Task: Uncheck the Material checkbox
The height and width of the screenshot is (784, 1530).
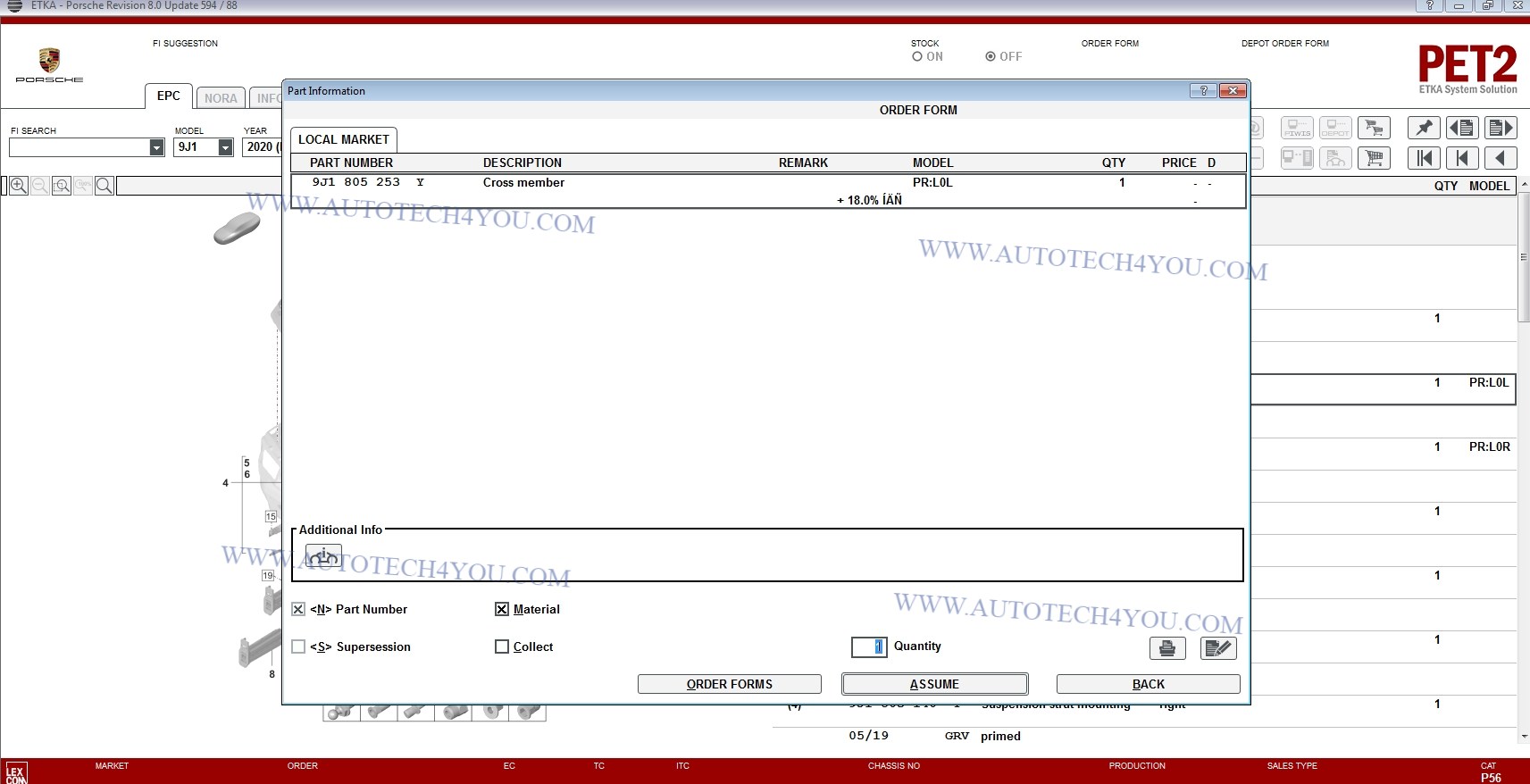Action: point(502,609)
